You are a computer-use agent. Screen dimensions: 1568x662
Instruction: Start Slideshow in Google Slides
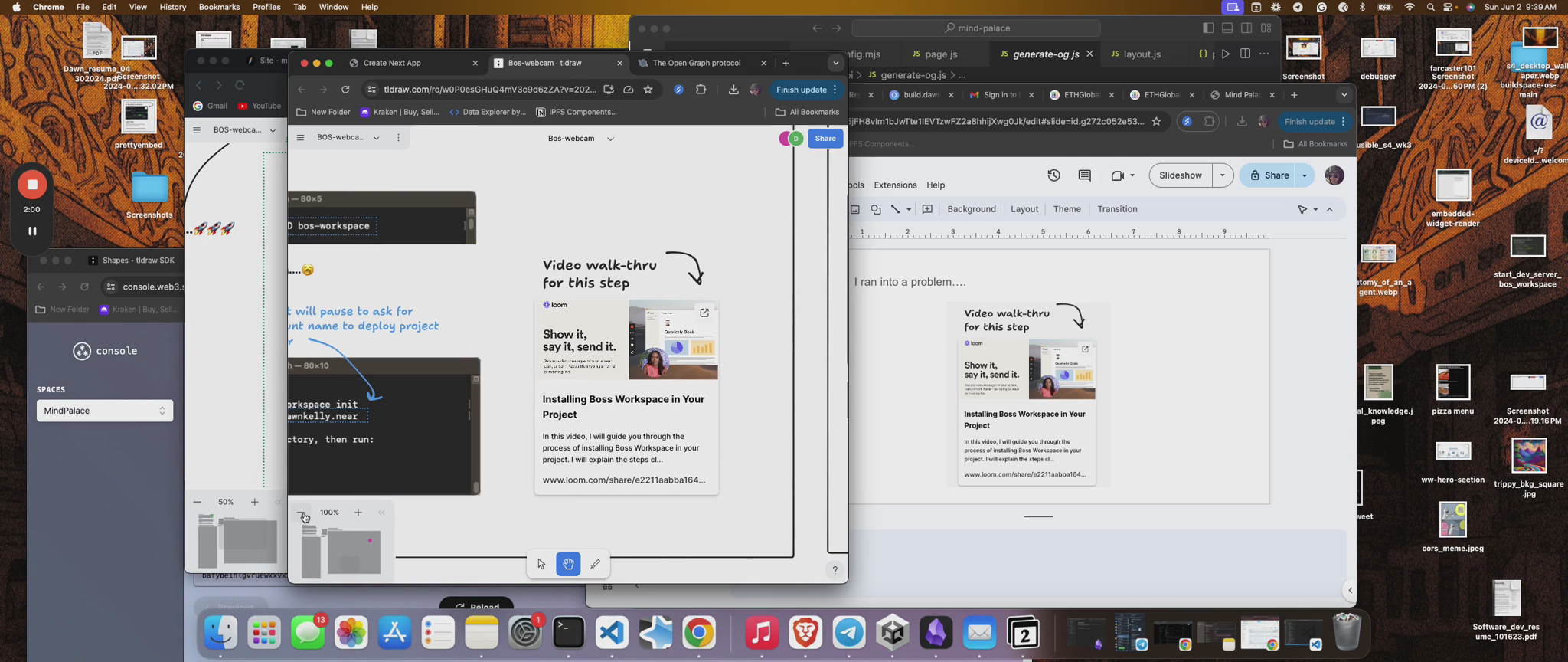tap(1181, 175)
